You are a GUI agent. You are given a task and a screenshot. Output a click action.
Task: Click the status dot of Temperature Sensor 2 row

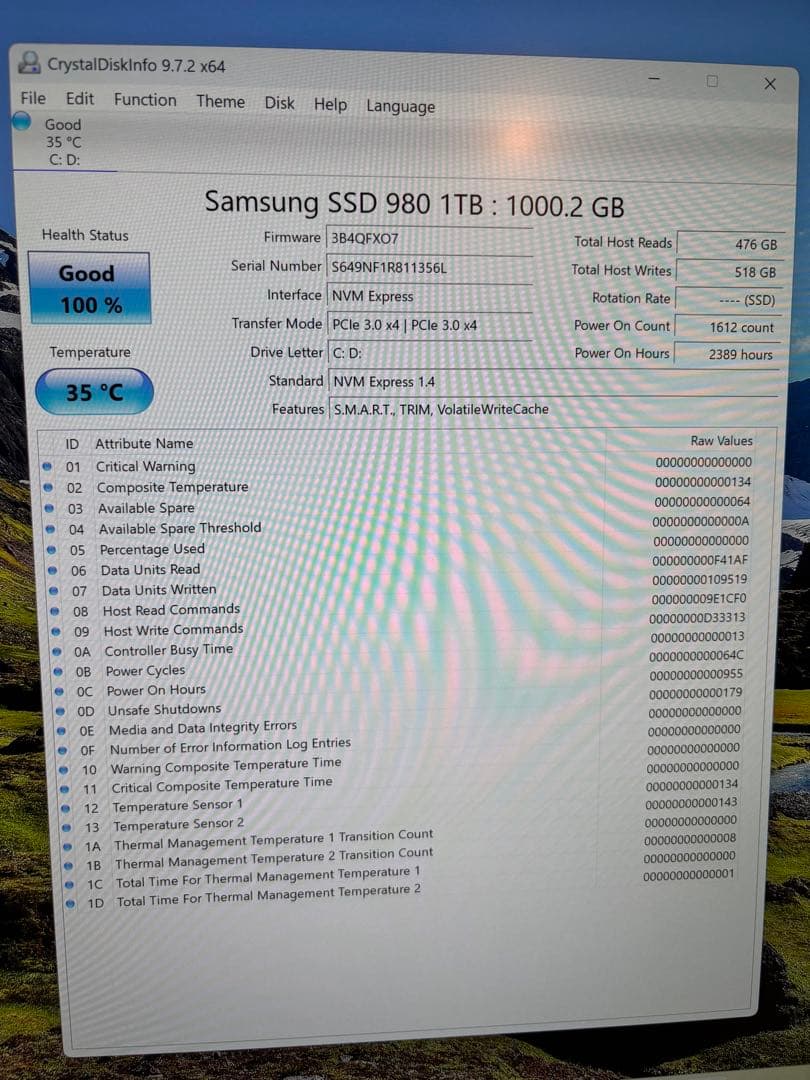[68, 828]
